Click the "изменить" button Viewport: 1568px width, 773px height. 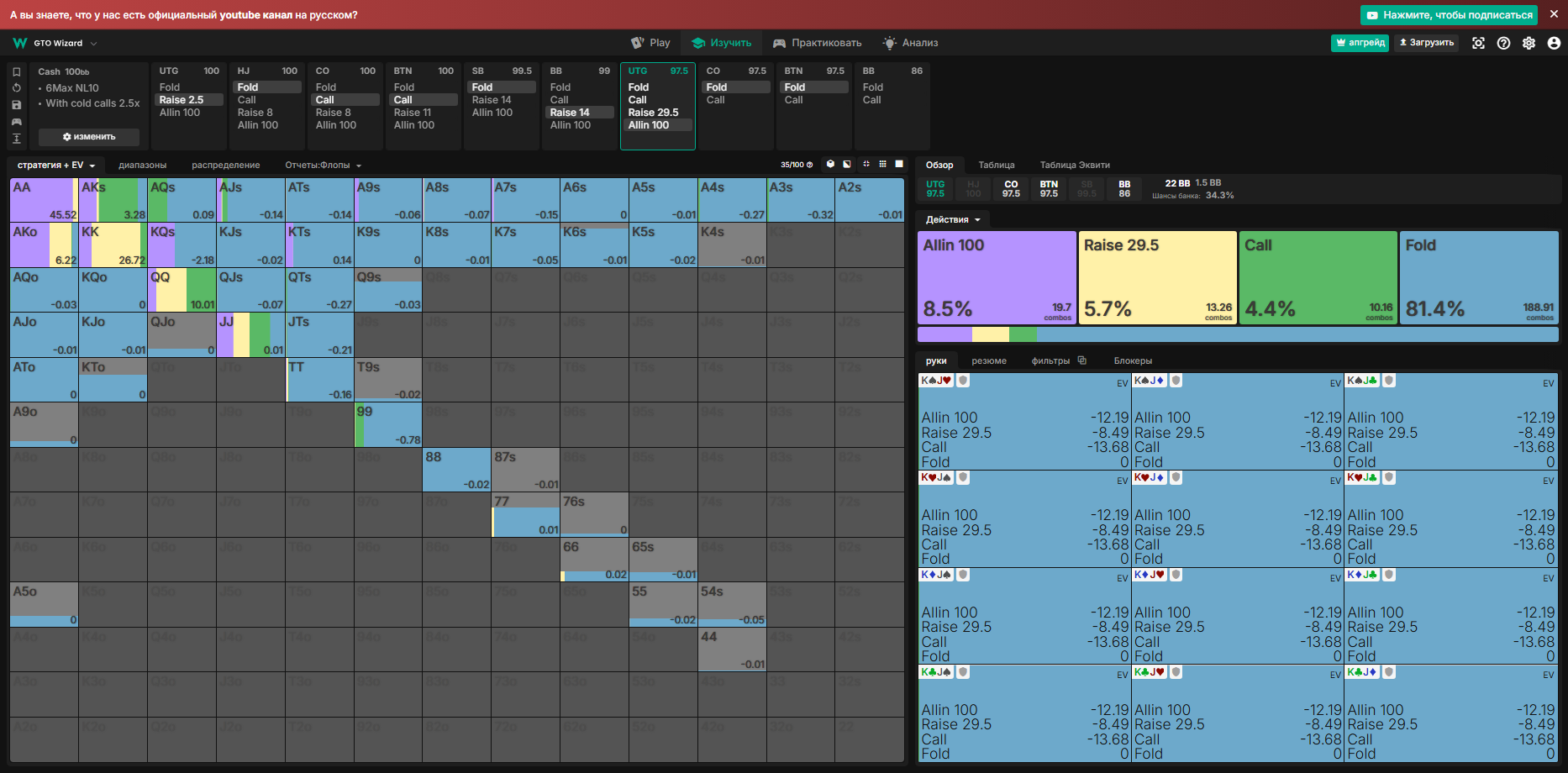point(89,137)
